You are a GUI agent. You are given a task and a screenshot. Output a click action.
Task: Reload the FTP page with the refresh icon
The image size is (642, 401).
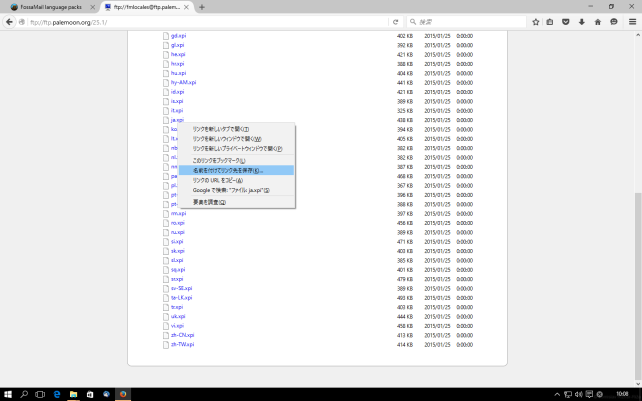(396, 22)
